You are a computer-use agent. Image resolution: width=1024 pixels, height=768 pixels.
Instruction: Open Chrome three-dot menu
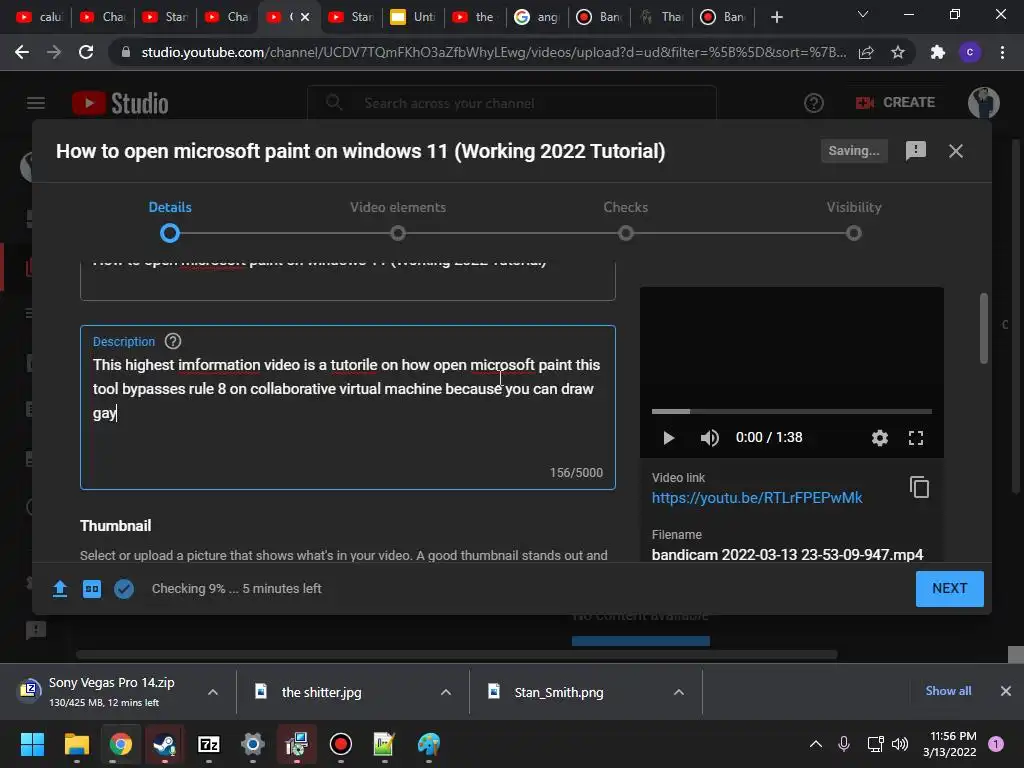click(1002, 52)
